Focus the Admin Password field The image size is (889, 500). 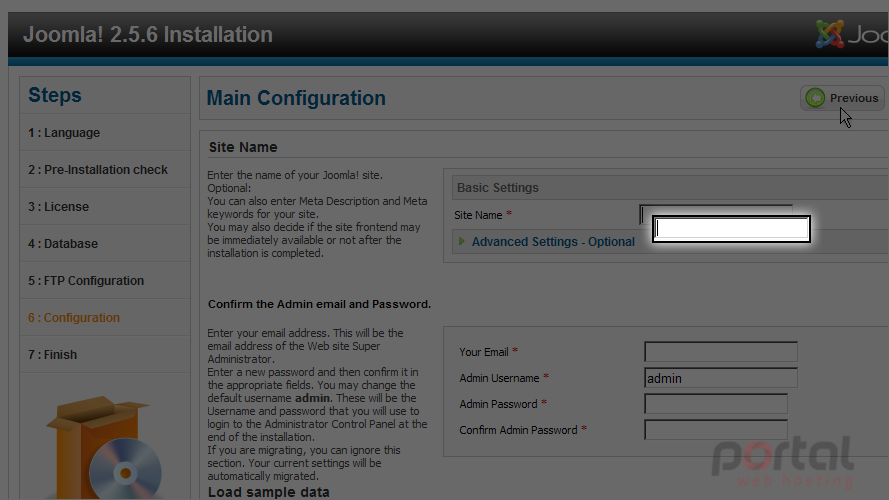[x=716, y=404]
